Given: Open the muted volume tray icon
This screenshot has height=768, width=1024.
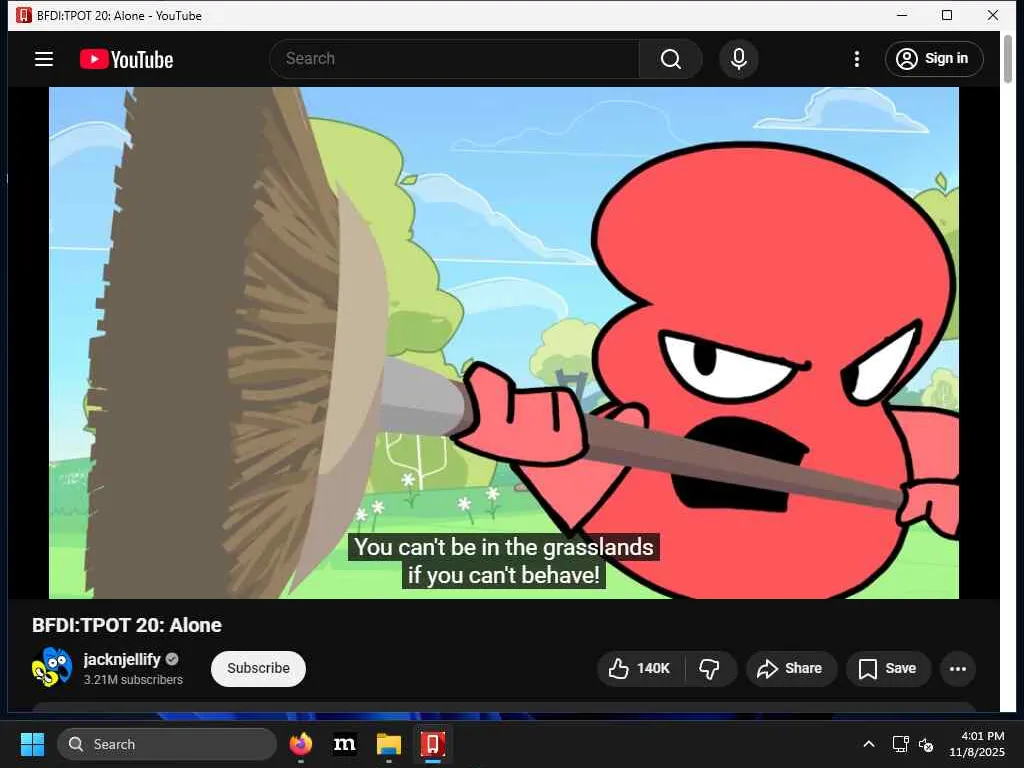Looking at the screenshot, I should [926, 744].
